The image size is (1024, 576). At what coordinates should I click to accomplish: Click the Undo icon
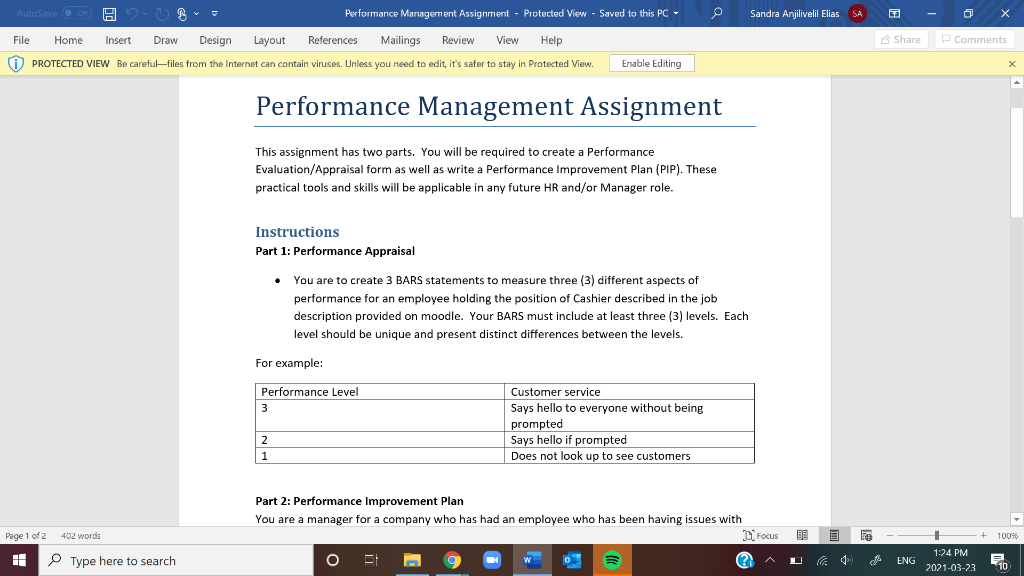[133, 13]
